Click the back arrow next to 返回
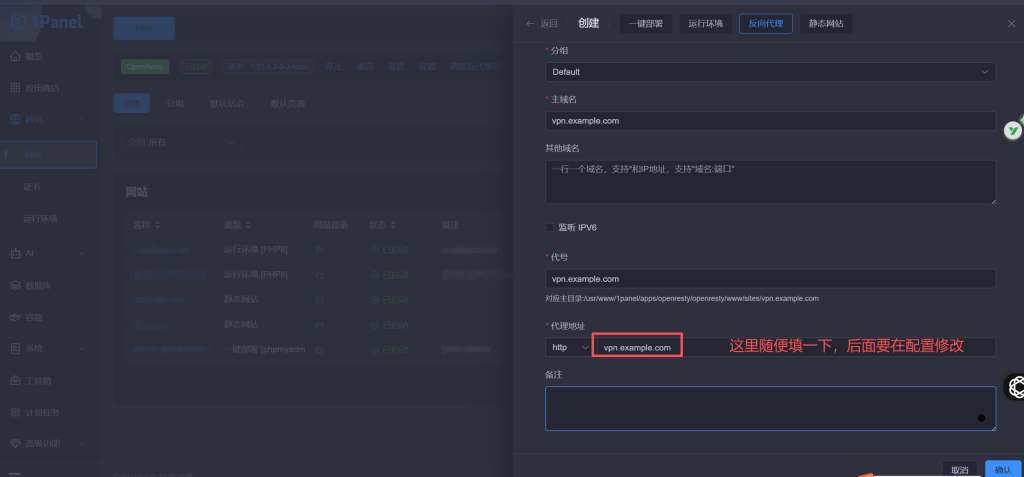 530,23
